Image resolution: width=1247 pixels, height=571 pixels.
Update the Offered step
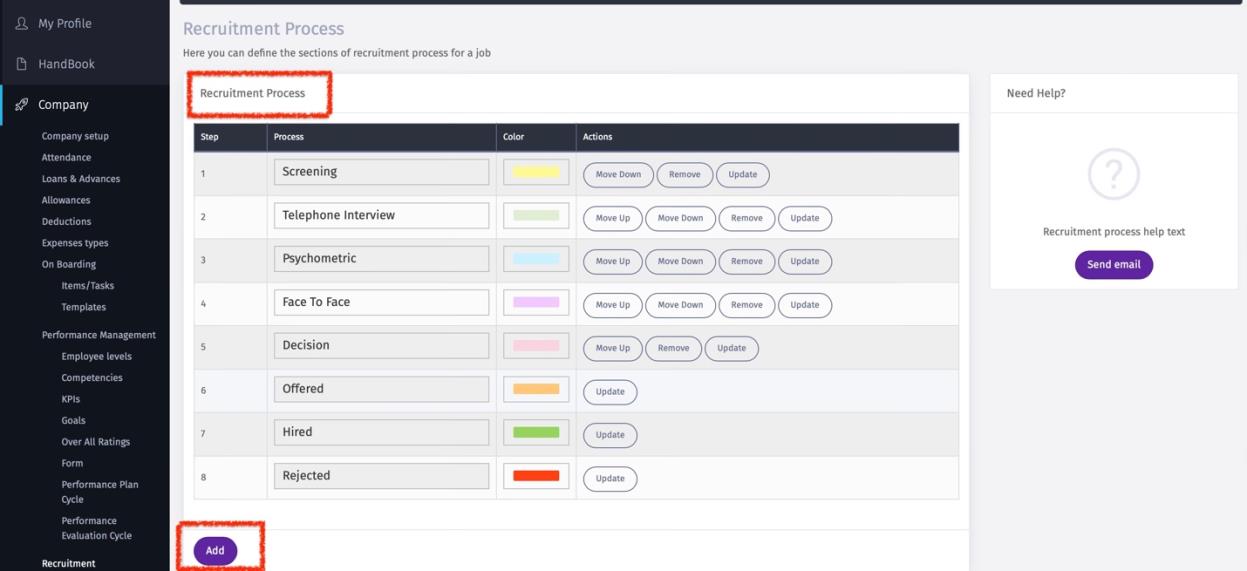610,392
